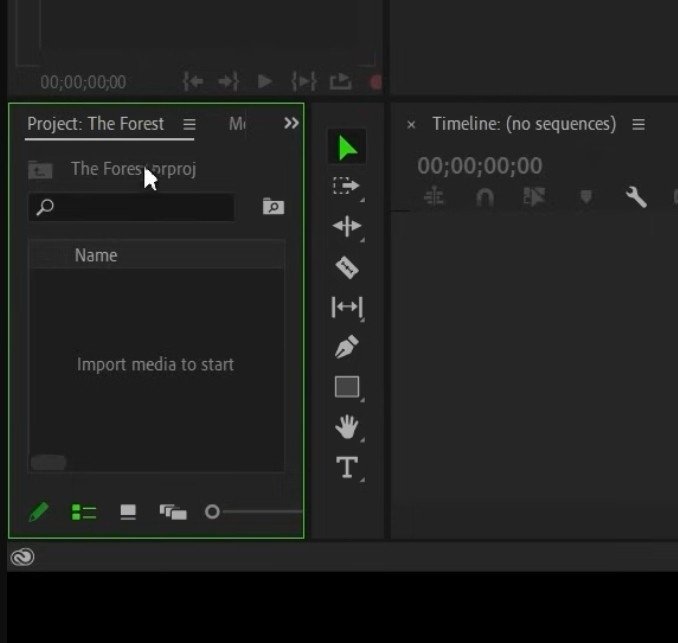Toggle Snap in the Timeline

[485, 198]
